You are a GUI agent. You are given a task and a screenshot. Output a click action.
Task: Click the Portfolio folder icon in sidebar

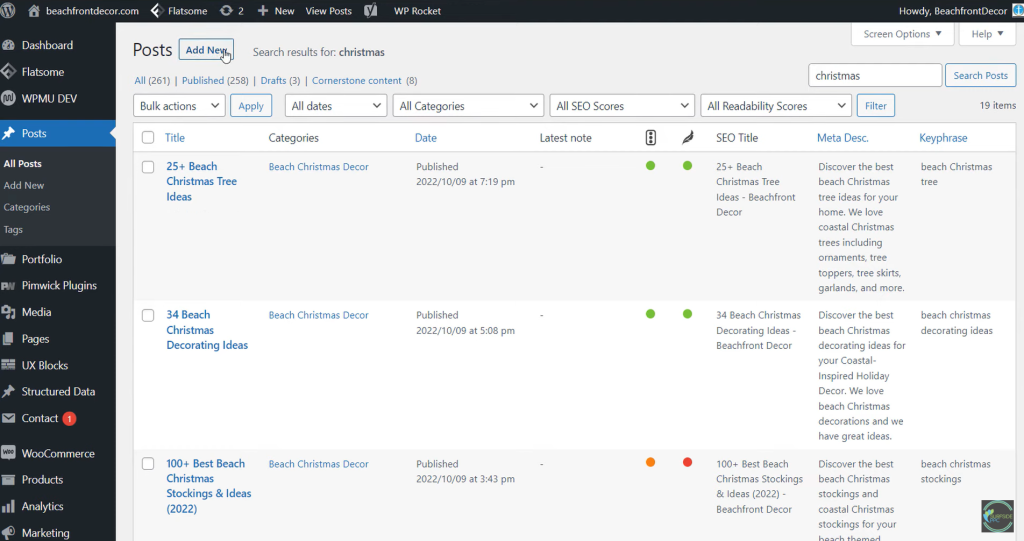(x=8, y=259)
